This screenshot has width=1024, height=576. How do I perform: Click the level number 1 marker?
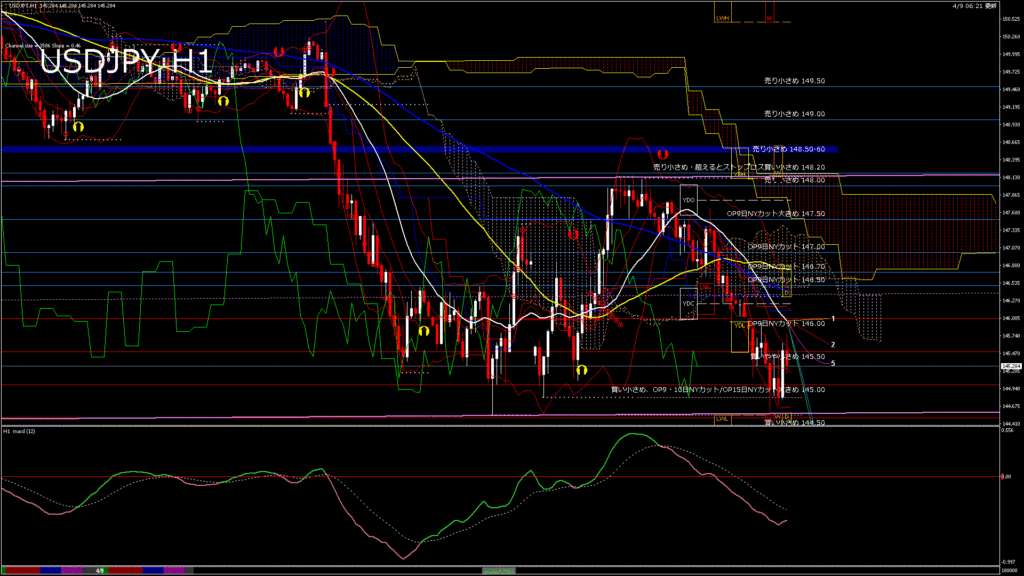[833, 317]
